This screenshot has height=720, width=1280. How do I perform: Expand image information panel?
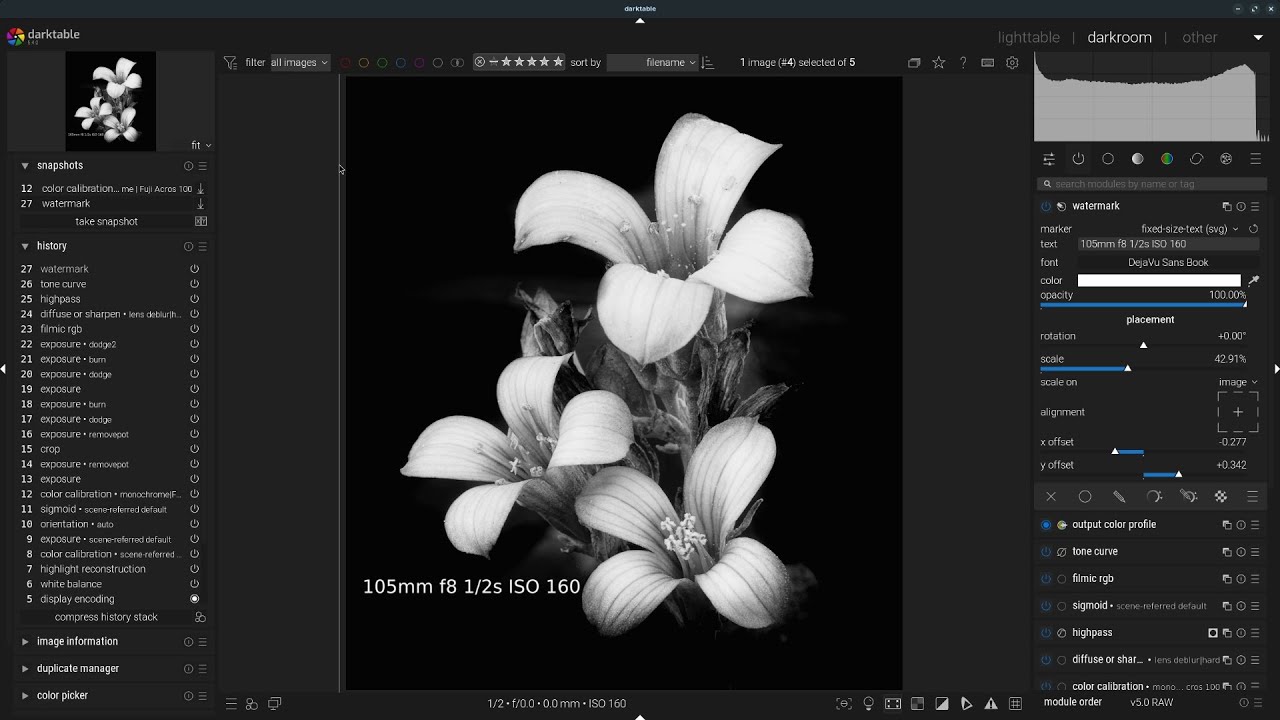(25, 642)
